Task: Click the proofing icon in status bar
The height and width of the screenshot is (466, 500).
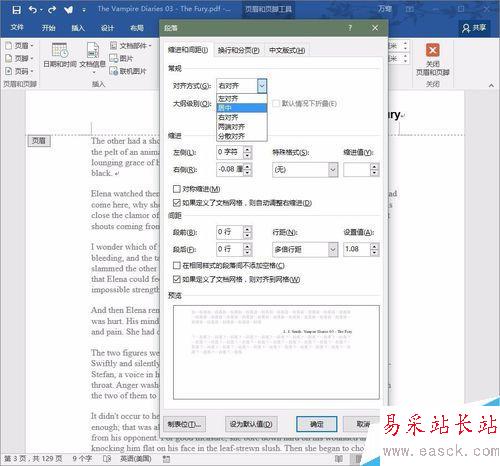Action: pyautogui.click(x=107, y=459)
